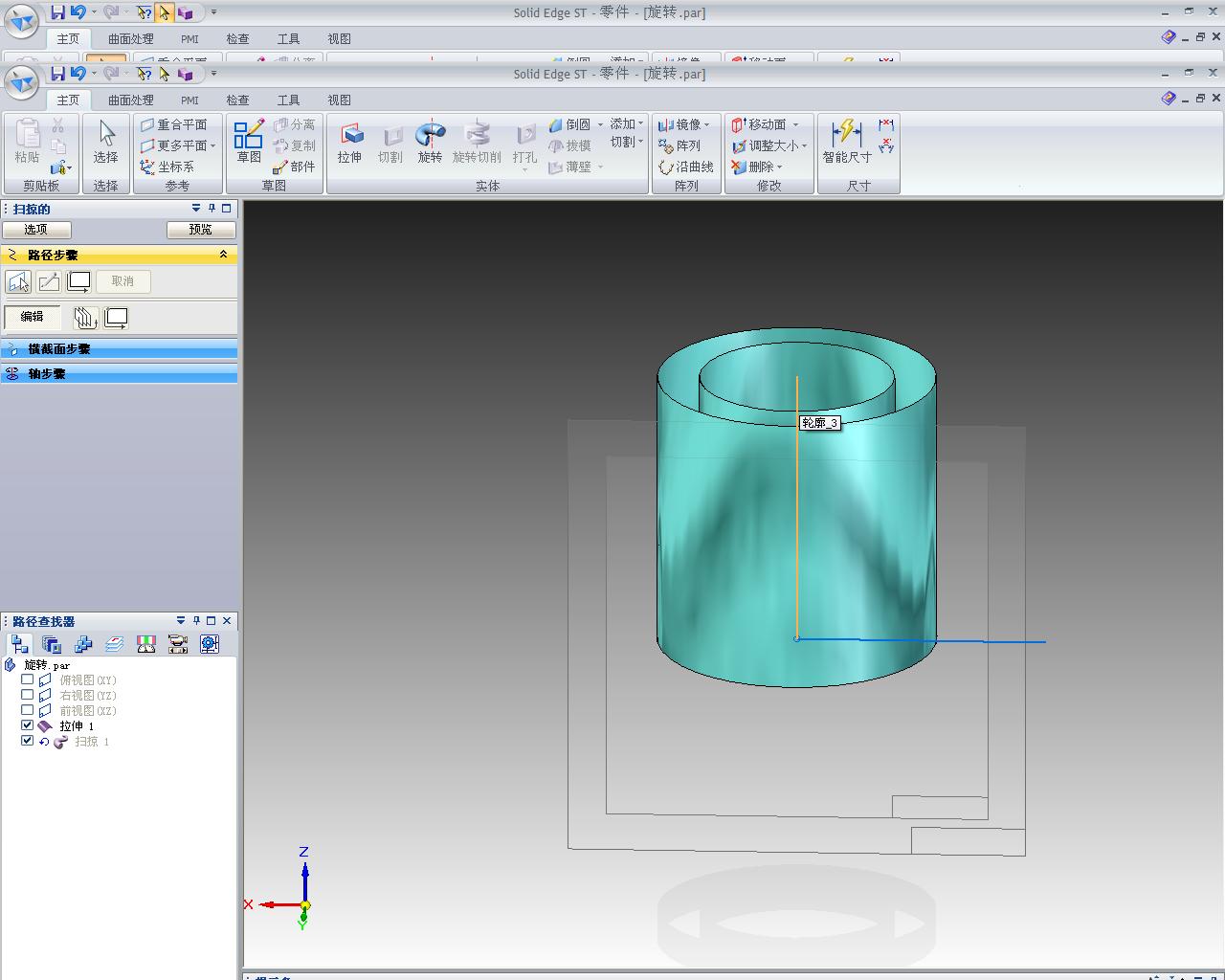The width and height of the screenshot is (1225, 980).
Task: Toggle the Top view (XY) plane checkbox
Action: click(x=28, y=680)
